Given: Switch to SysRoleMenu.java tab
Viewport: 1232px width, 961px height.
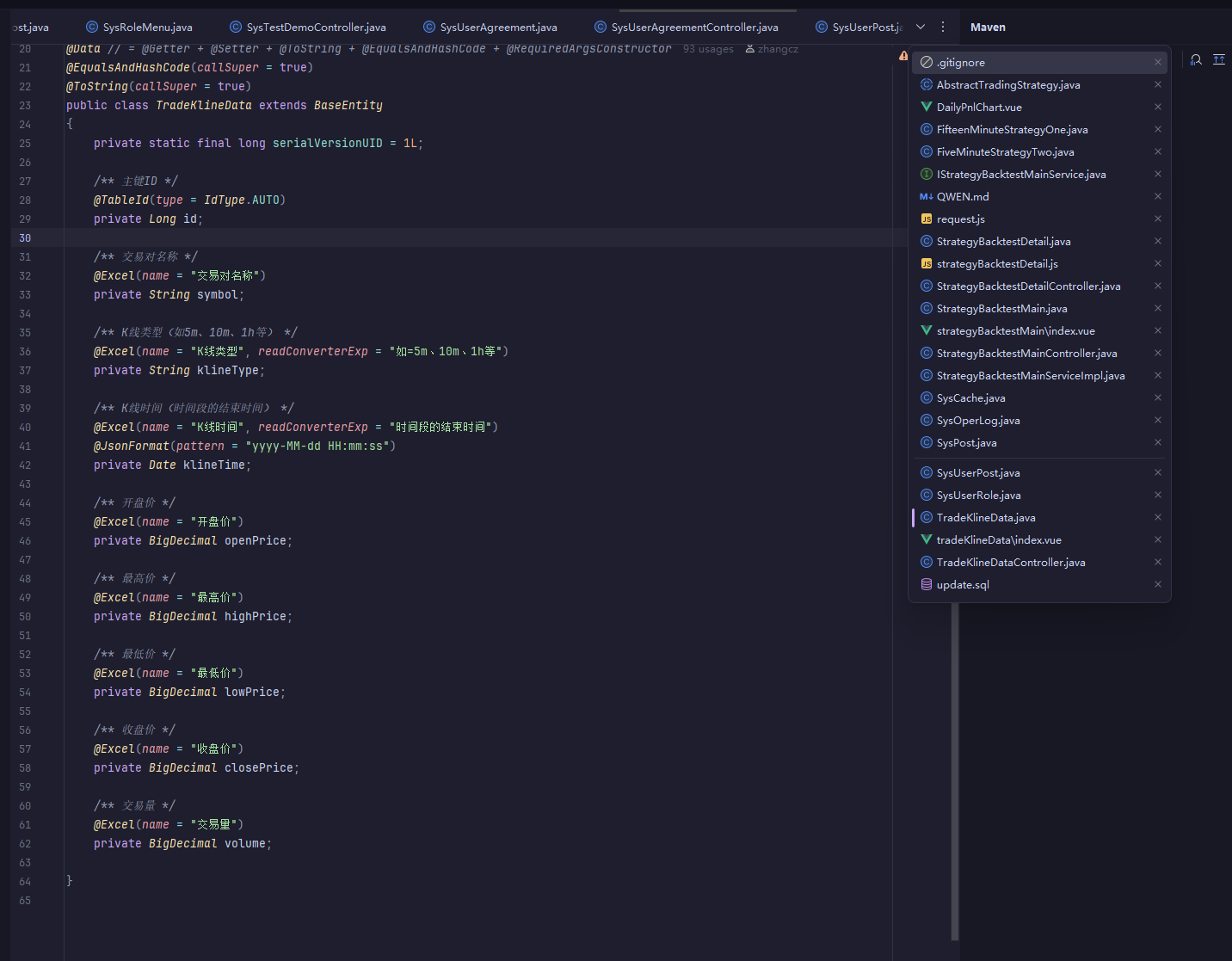Looking at the screenshot, I should pyautogui.click(x=139, y=28).
